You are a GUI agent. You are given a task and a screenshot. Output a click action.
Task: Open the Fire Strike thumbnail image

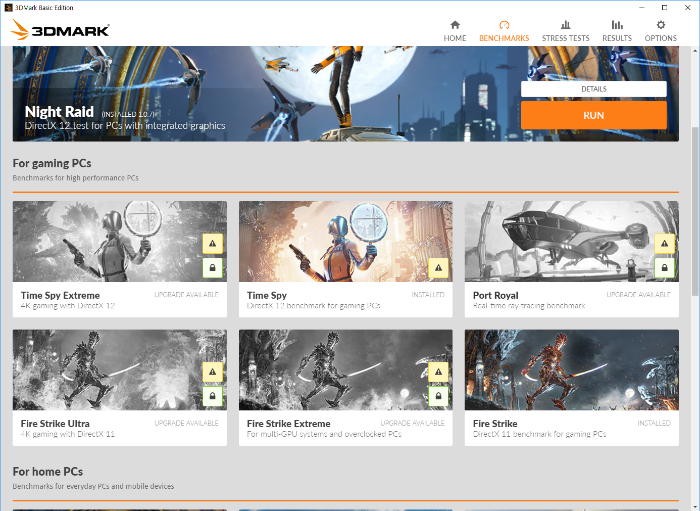click(572, 370)
